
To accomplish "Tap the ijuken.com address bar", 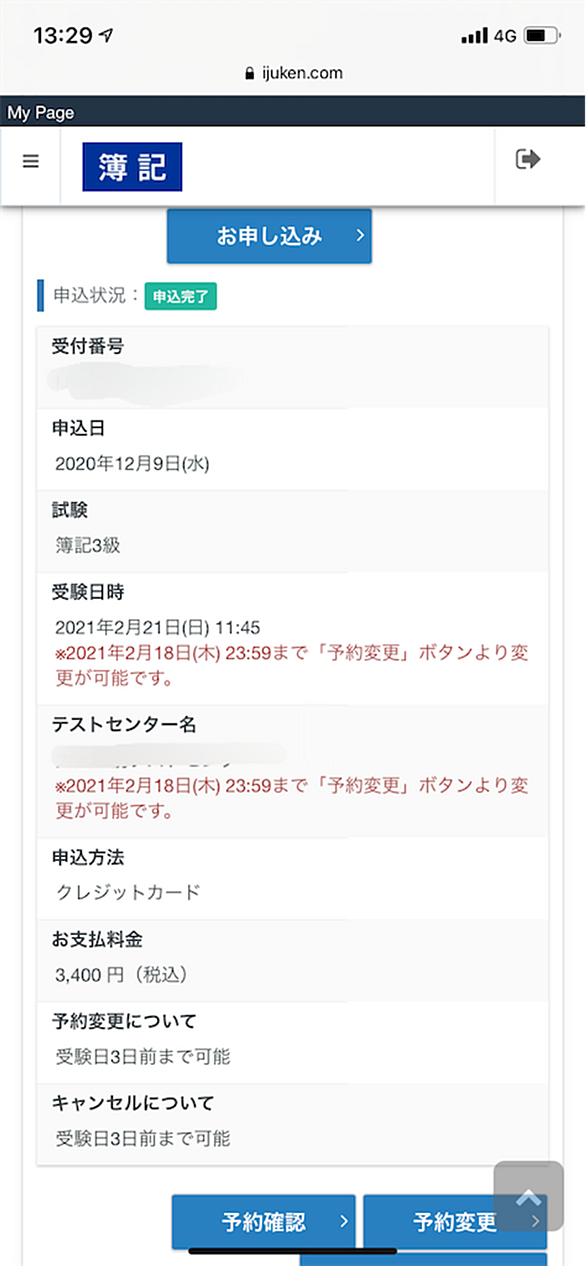I will pyautogui.click(x=293, y=73).
